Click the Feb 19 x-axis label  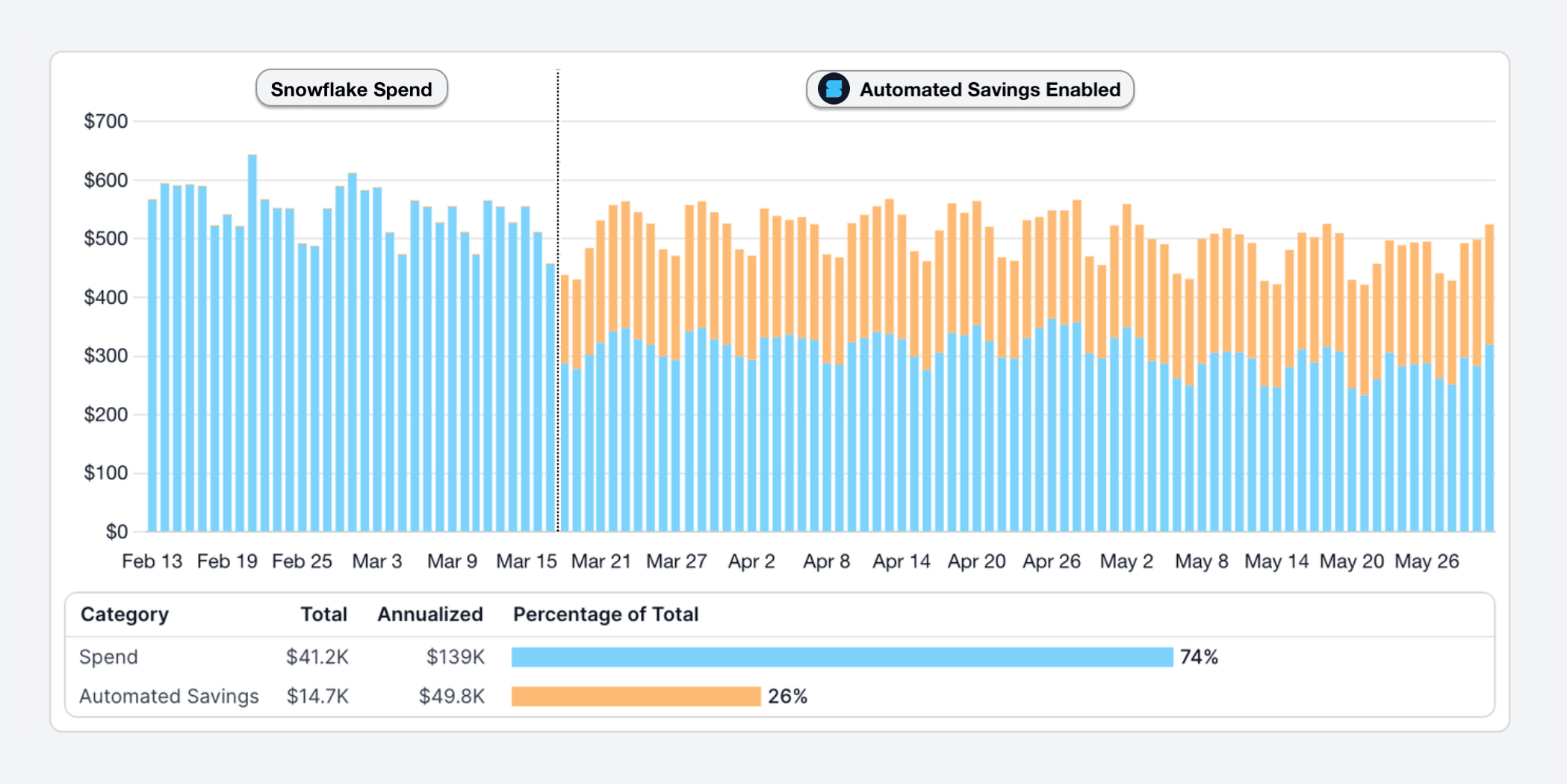tap(227, 561)
